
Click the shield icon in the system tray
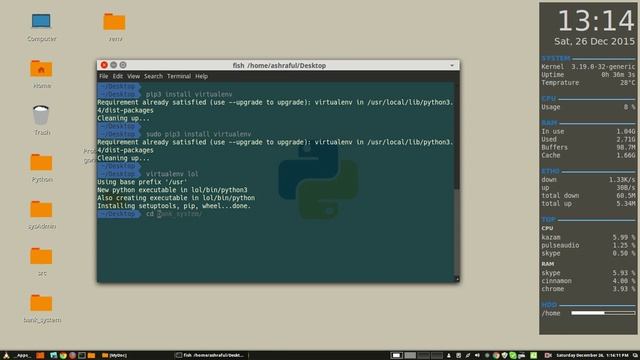point(504,356)
